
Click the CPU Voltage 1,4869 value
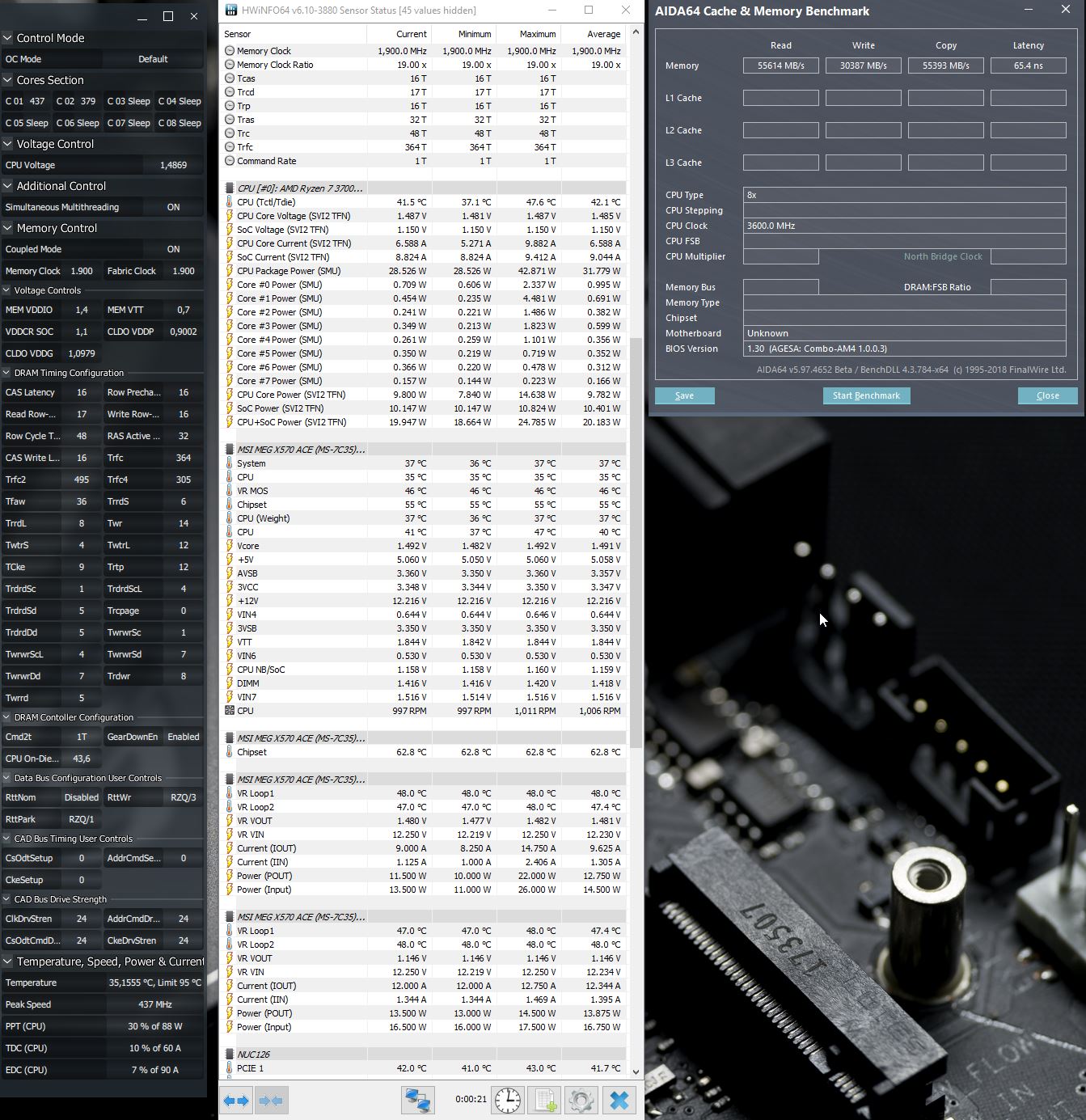coord(173,165)
